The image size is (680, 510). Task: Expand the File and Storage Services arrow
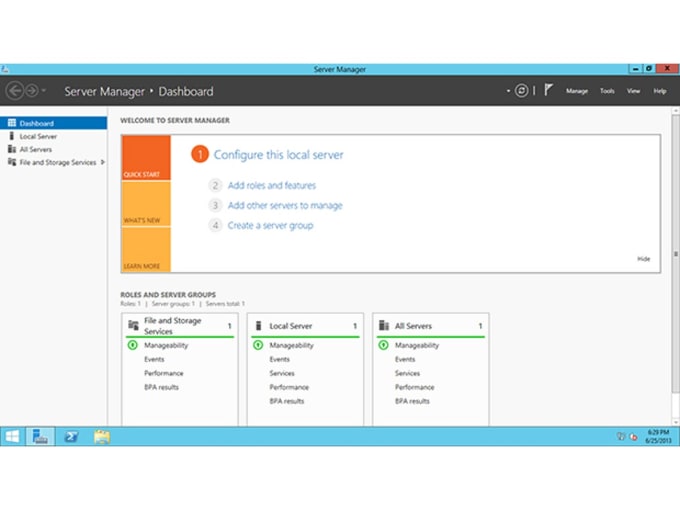click(102, 162)
